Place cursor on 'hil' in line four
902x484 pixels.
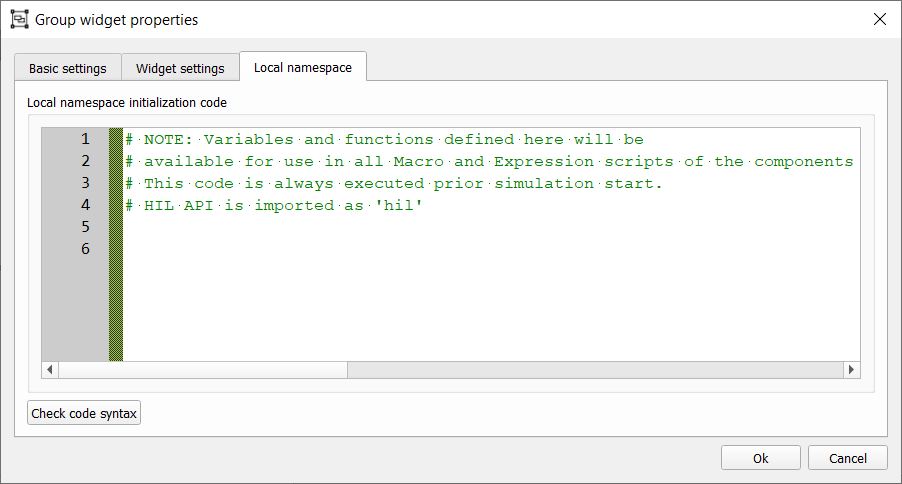click(399, 205)
